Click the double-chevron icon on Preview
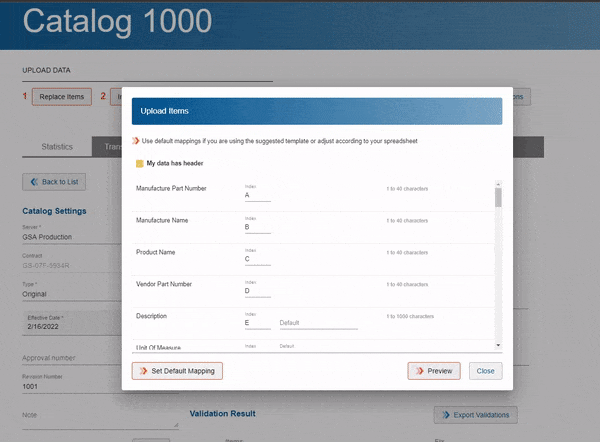 coord(420,371)
